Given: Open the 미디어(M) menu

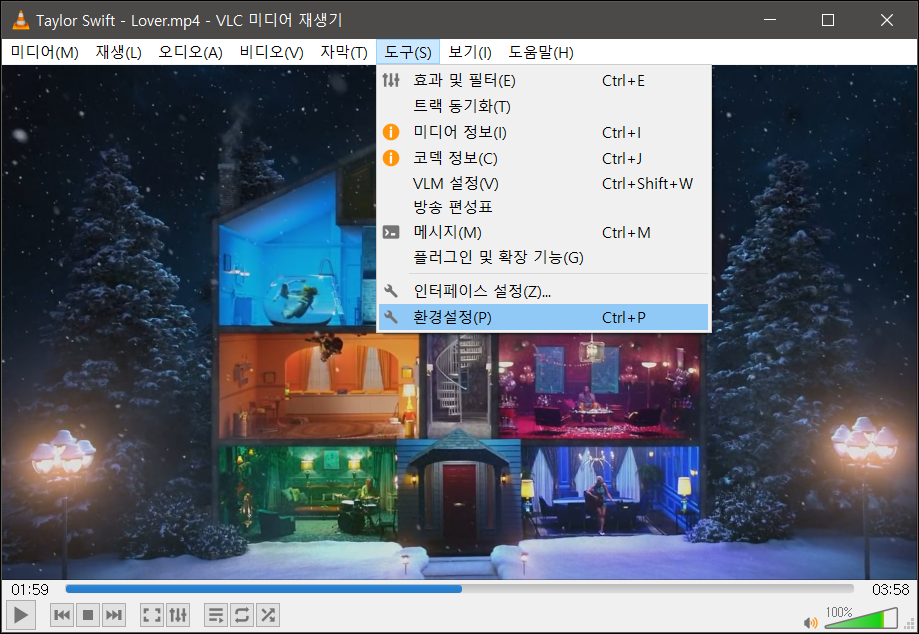Looking at the screenshot, I should point(45,52).
